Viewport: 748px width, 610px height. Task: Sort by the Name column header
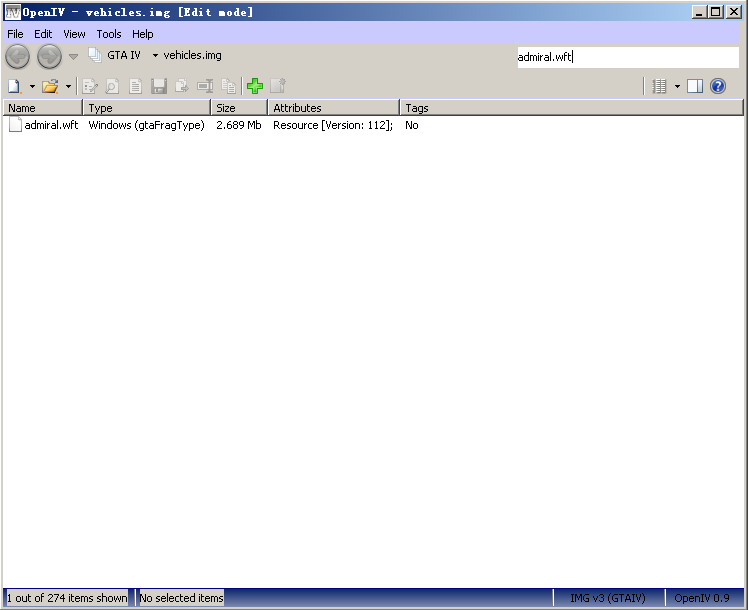coord(43,108)
